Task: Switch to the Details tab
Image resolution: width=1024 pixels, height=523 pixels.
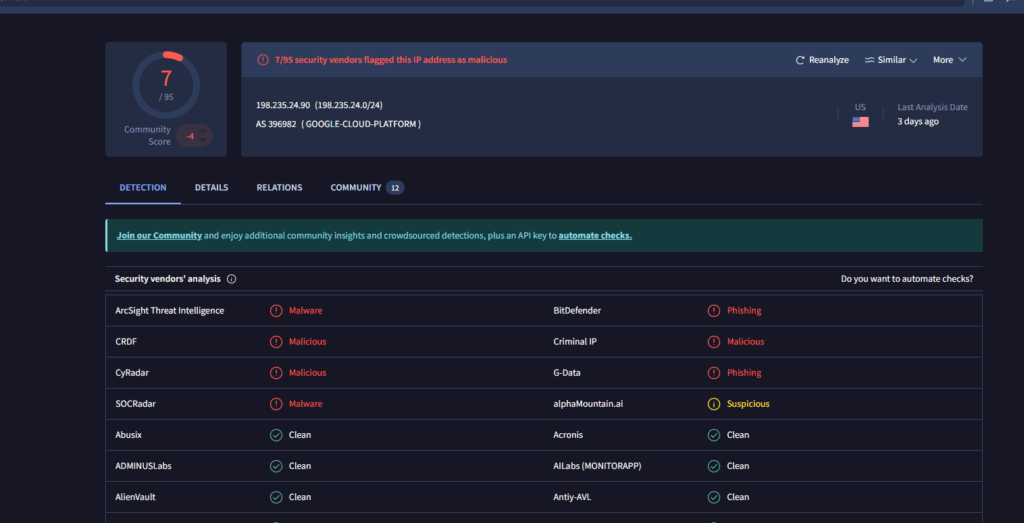Action: [211, 188]
